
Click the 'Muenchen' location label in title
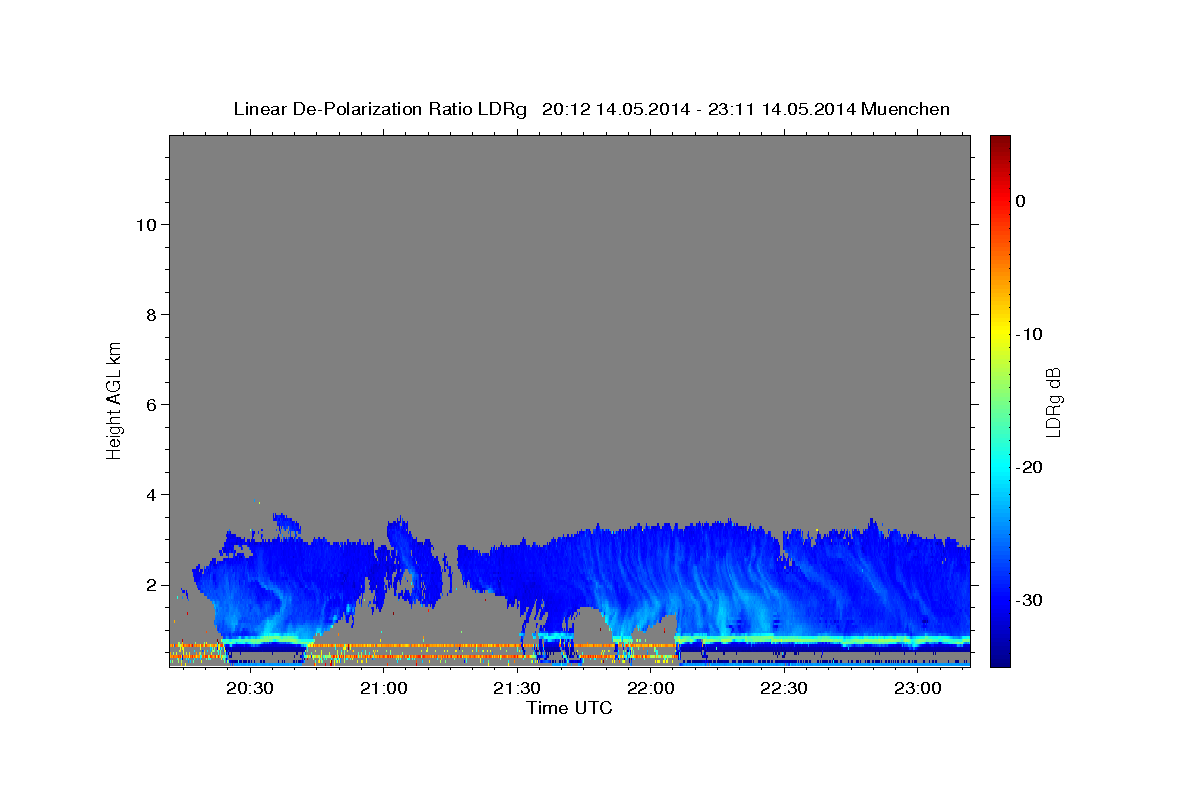pyautogui.click(x=907, y=109)
